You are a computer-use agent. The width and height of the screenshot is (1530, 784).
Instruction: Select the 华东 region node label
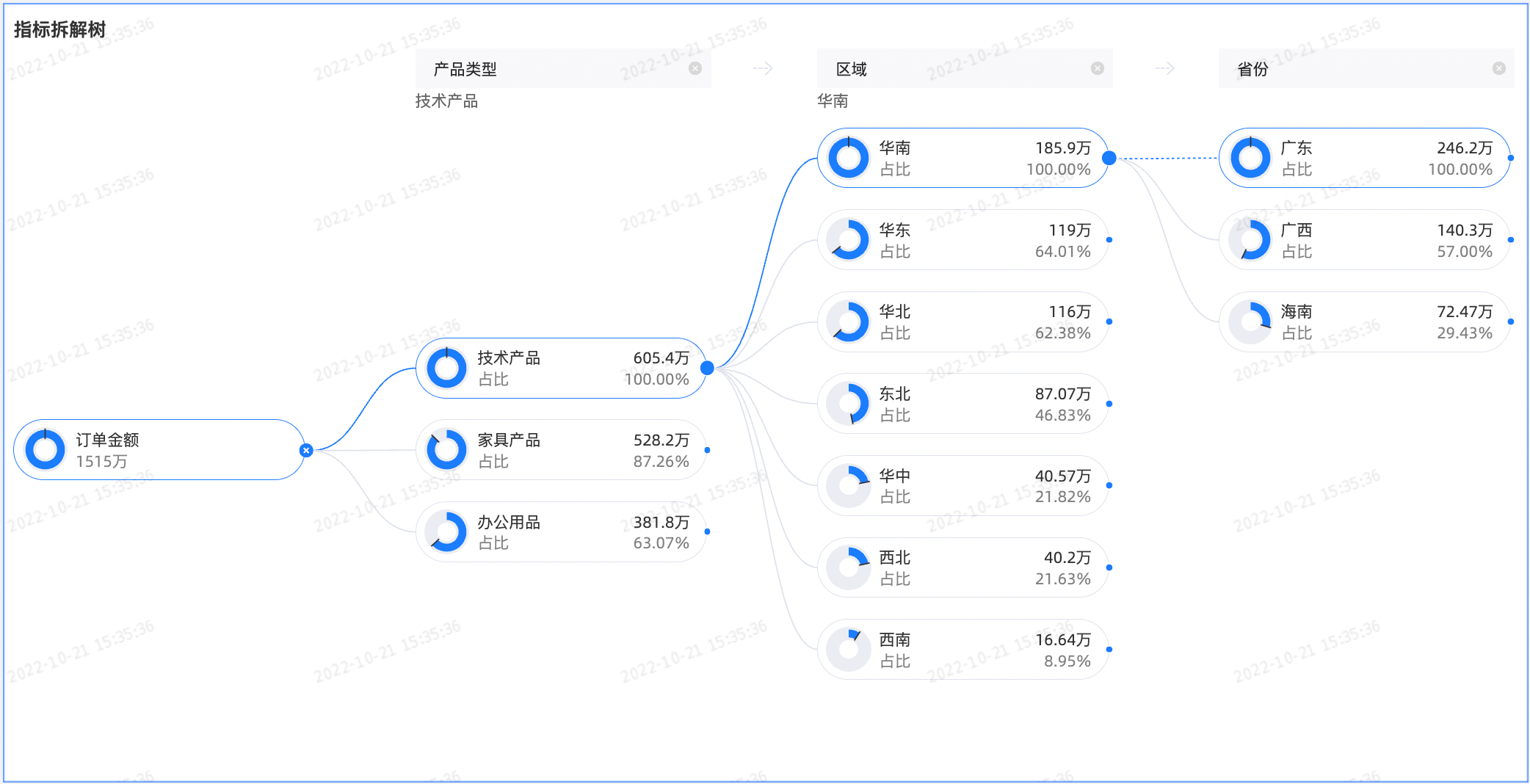tap(895, 230)
